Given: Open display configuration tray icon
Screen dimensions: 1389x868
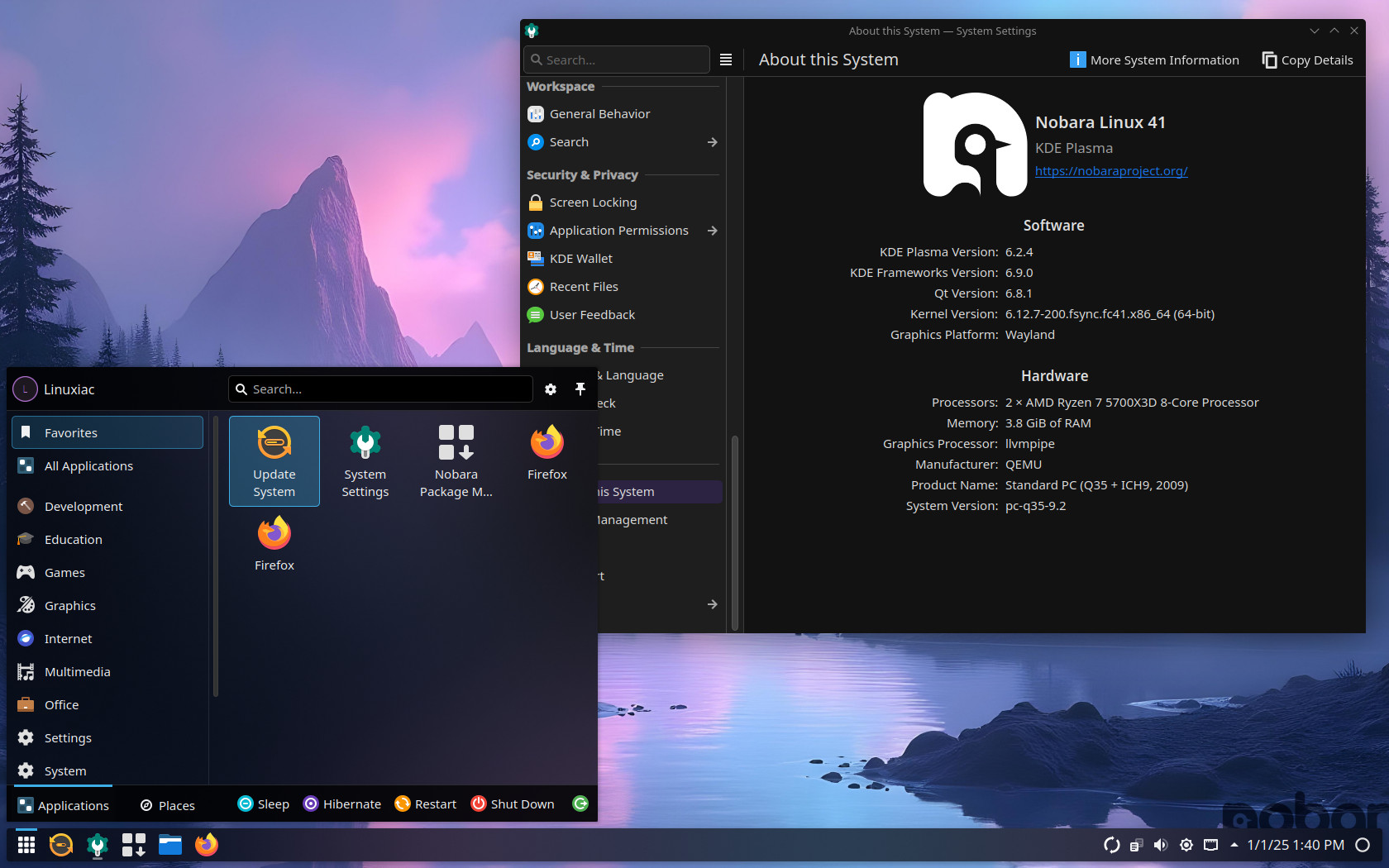Looking at the screenshot, I should pyautogui.click(x=1211, y=845).
